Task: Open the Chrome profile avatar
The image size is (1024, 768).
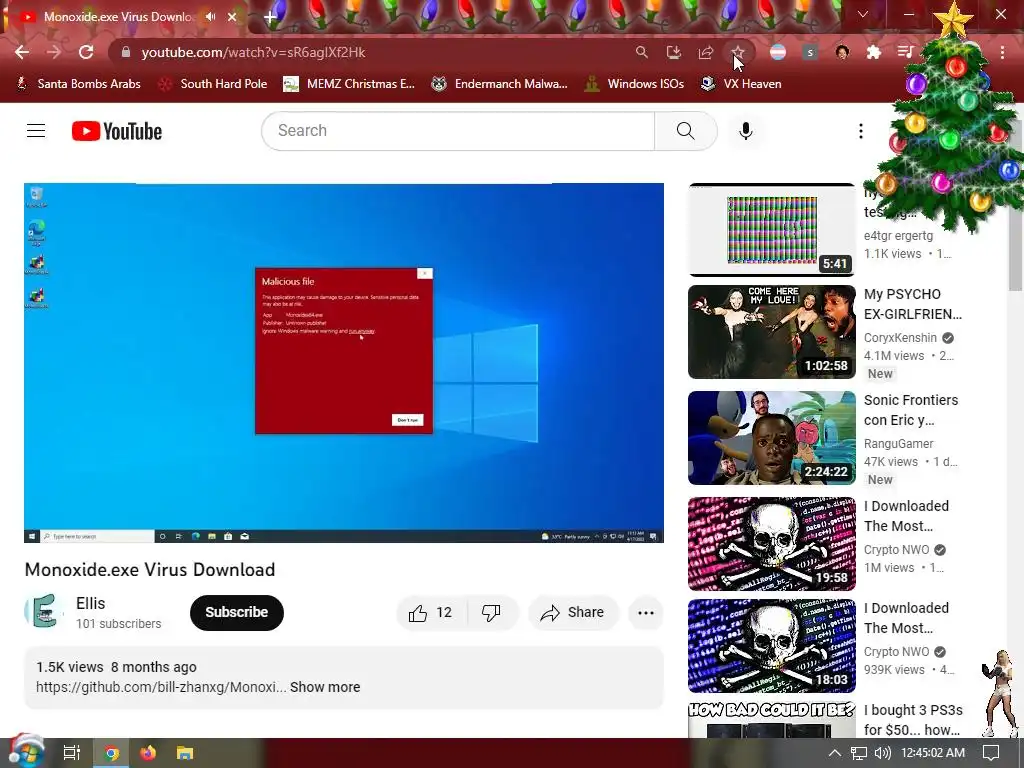Action: tap(842, 52)
